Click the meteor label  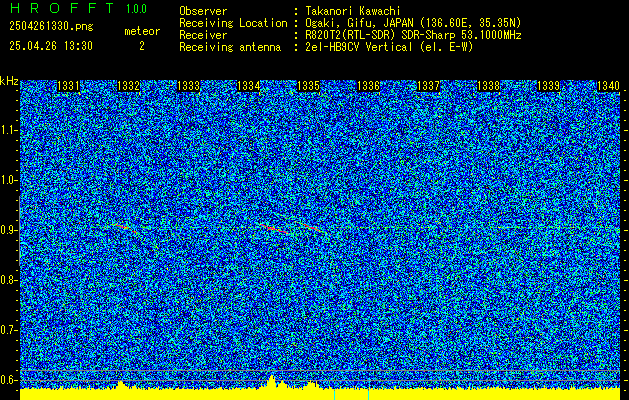point(142,31)
